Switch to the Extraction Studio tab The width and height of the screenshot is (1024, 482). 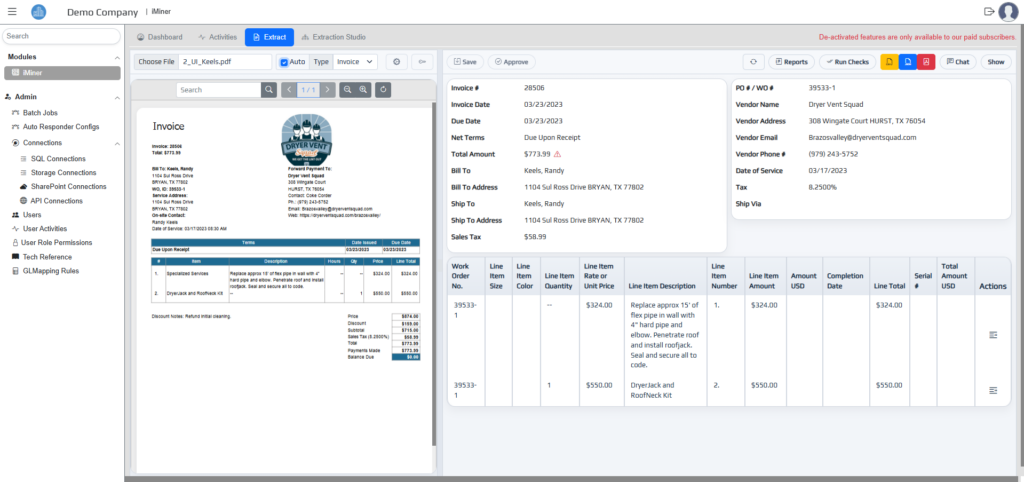pyautogui.click(x=333, y=37)
